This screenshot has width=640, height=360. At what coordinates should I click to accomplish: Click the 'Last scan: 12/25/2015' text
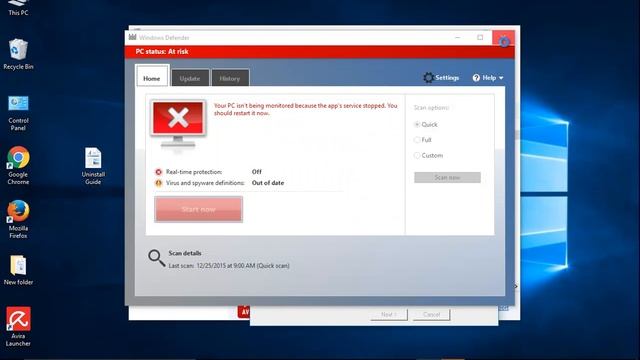point(229,266)
